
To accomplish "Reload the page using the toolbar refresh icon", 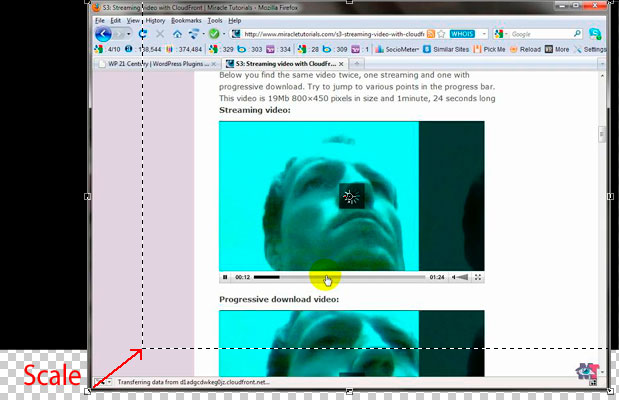I will pos(143,34).
